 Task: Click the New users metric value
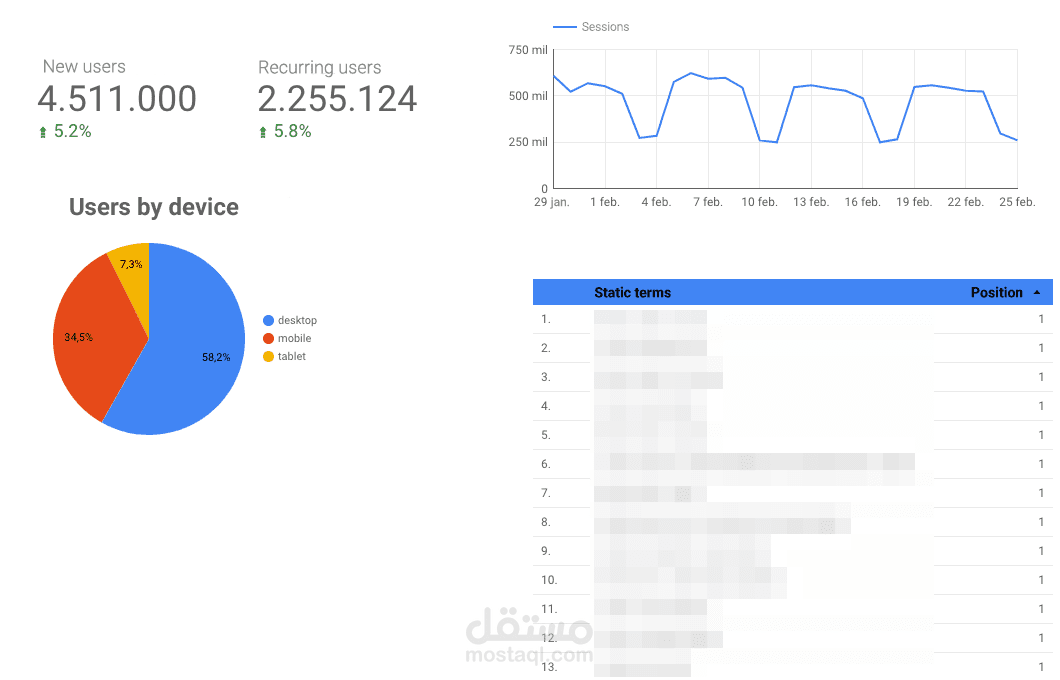117,99
